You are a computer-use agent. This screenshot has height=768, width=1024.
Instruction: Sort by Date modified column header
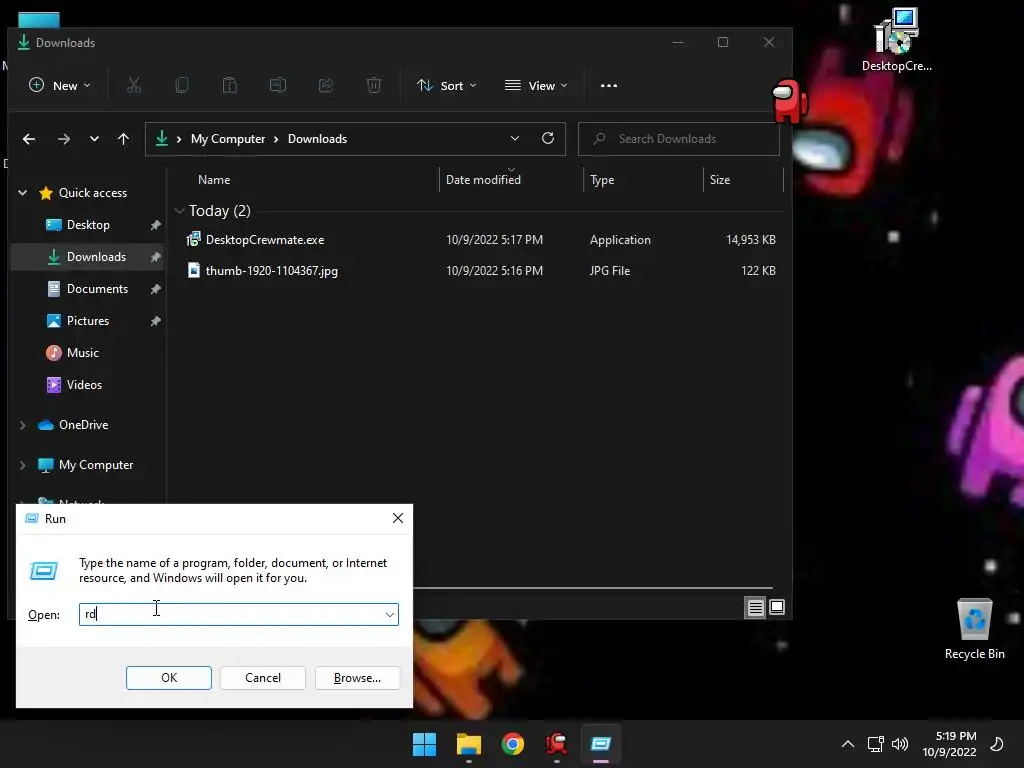(x=483, y=180)
